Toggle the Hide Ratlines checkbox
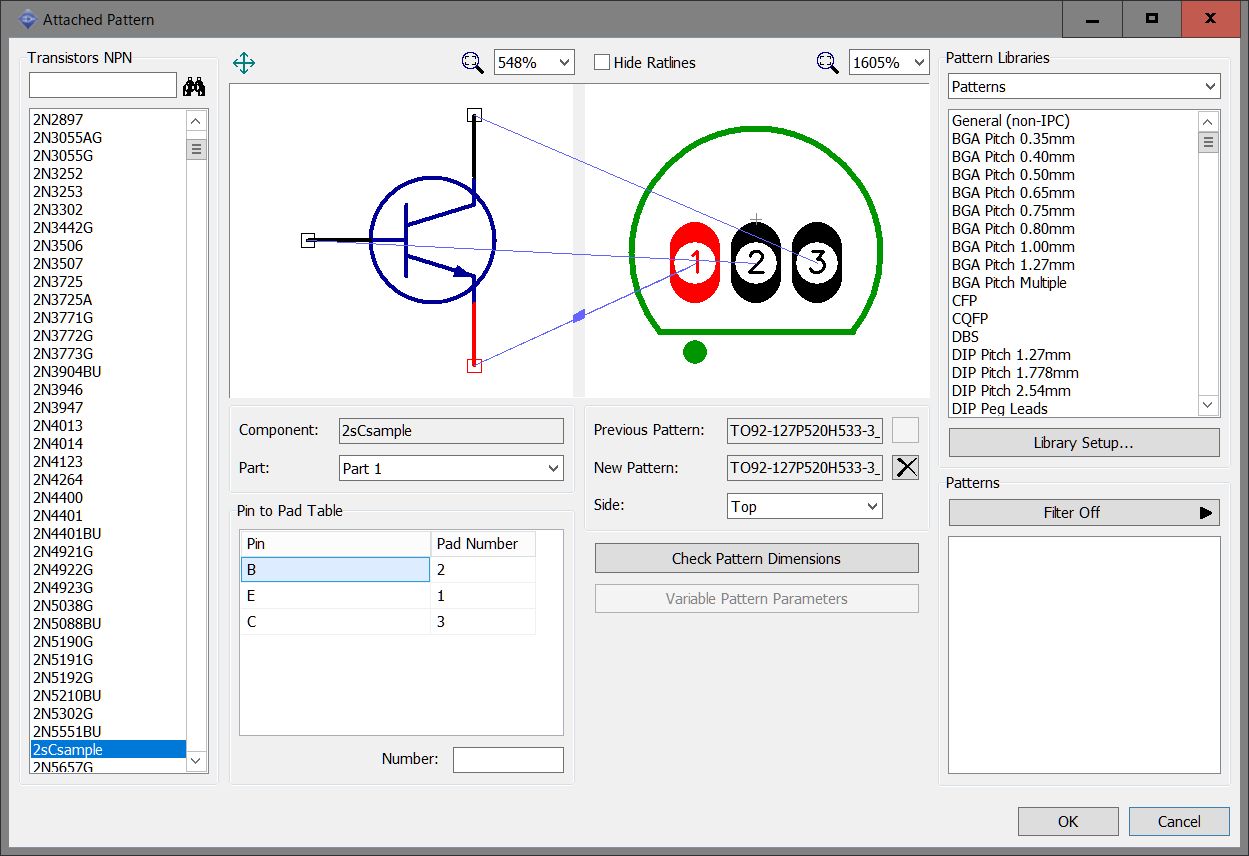Screen dimensions: 1249x856 point(602,62)
